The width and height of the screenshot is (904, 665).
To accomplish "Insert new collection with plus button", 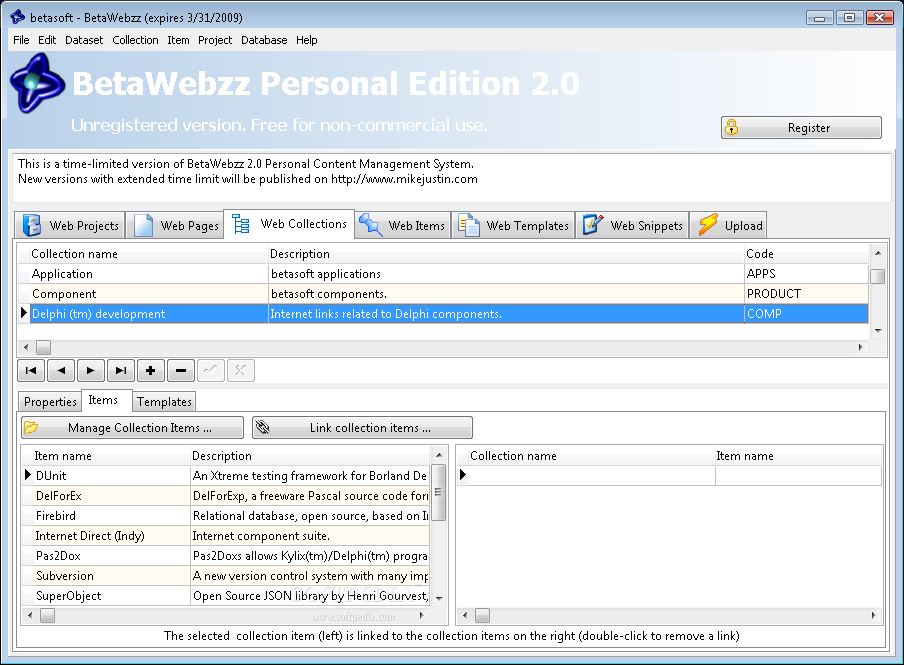I will tap(151, 370).
